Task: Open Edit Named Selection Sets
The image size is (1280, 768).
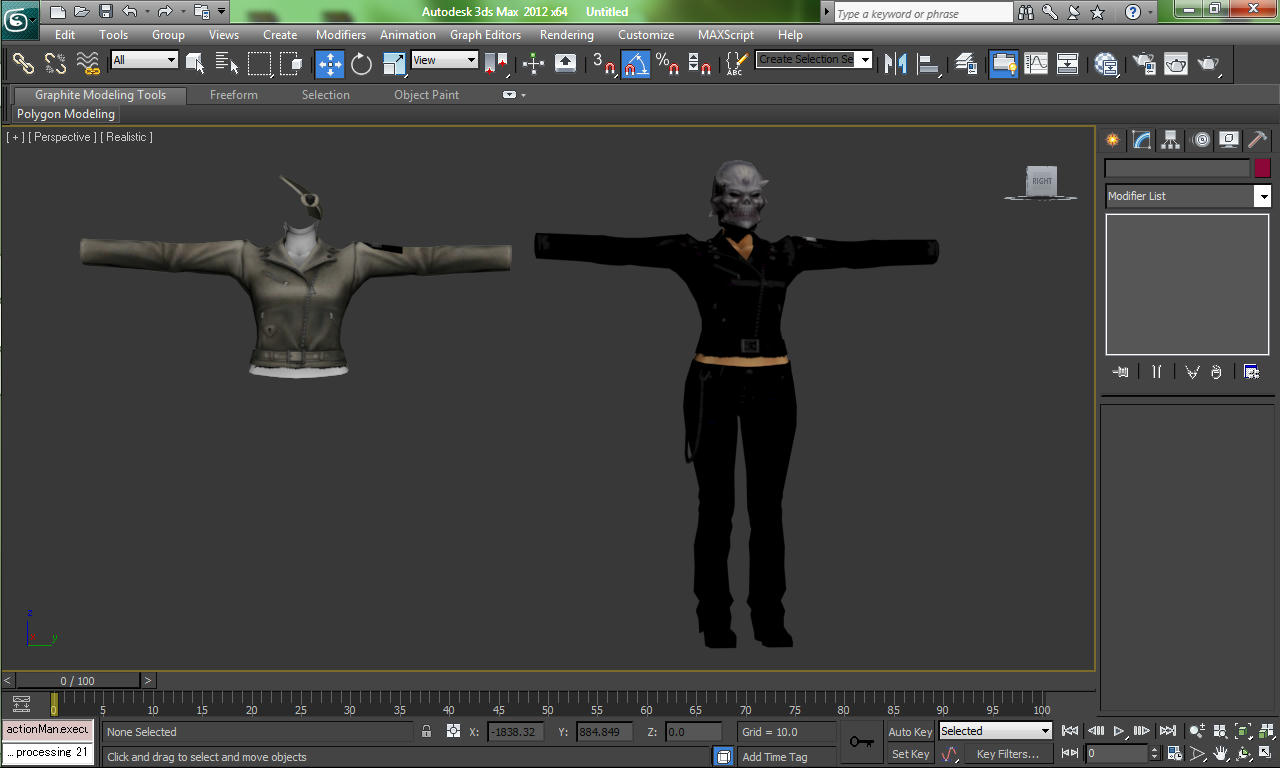Action: click(x=736, y=64)
